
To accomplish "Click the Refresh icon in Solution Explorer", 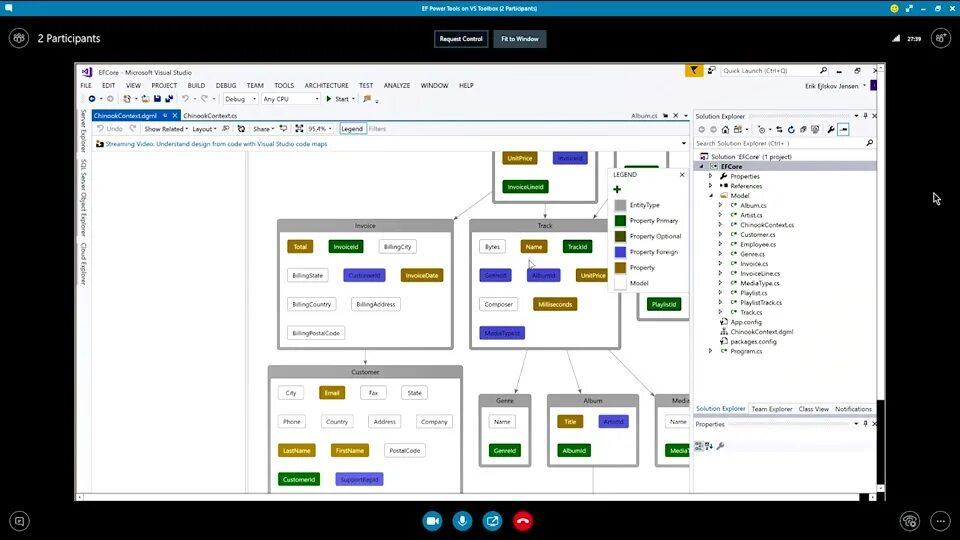I will click(791, 129).
